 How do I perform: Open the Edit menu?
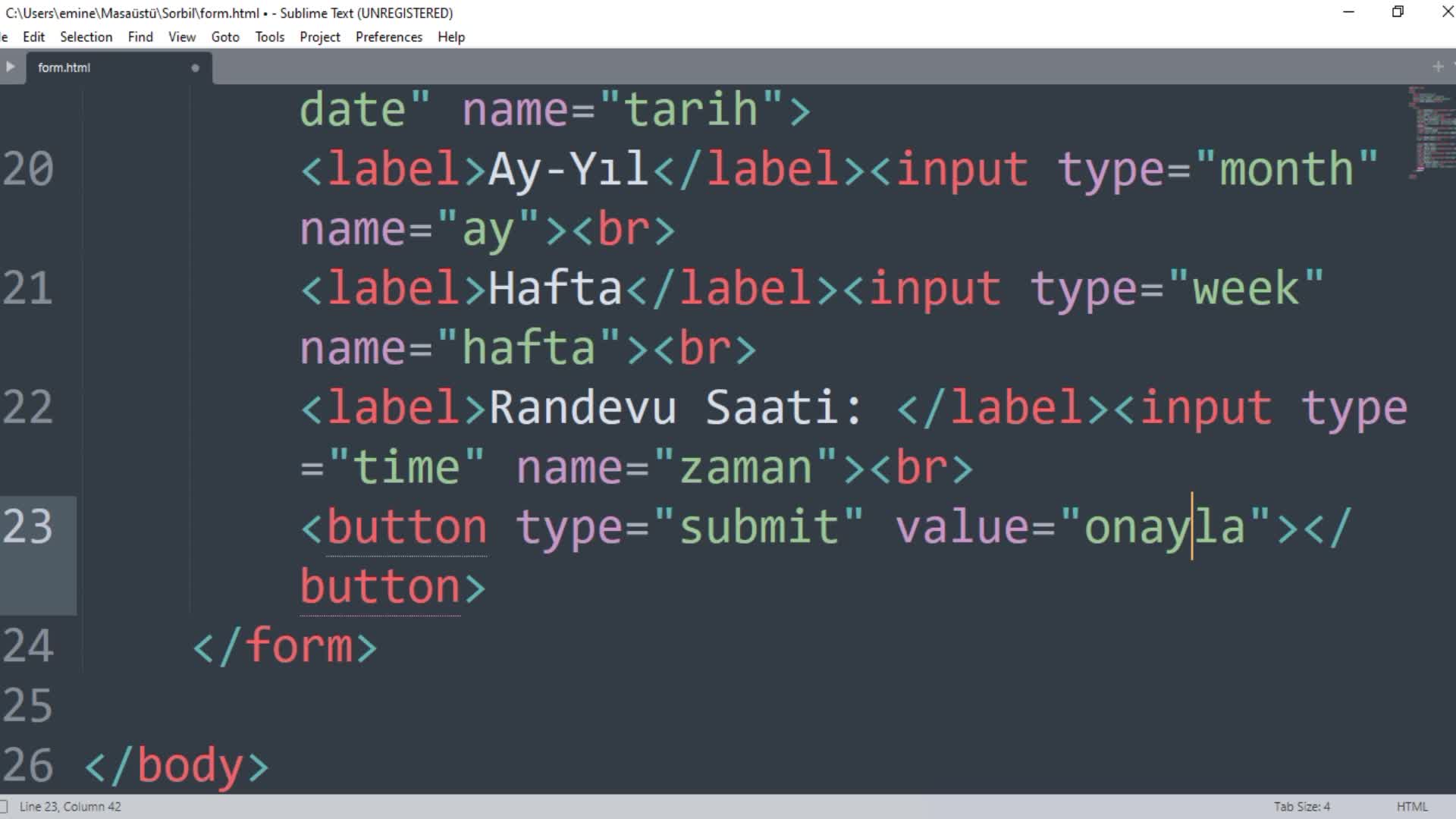pyautogui.click(x=33, y=36)
